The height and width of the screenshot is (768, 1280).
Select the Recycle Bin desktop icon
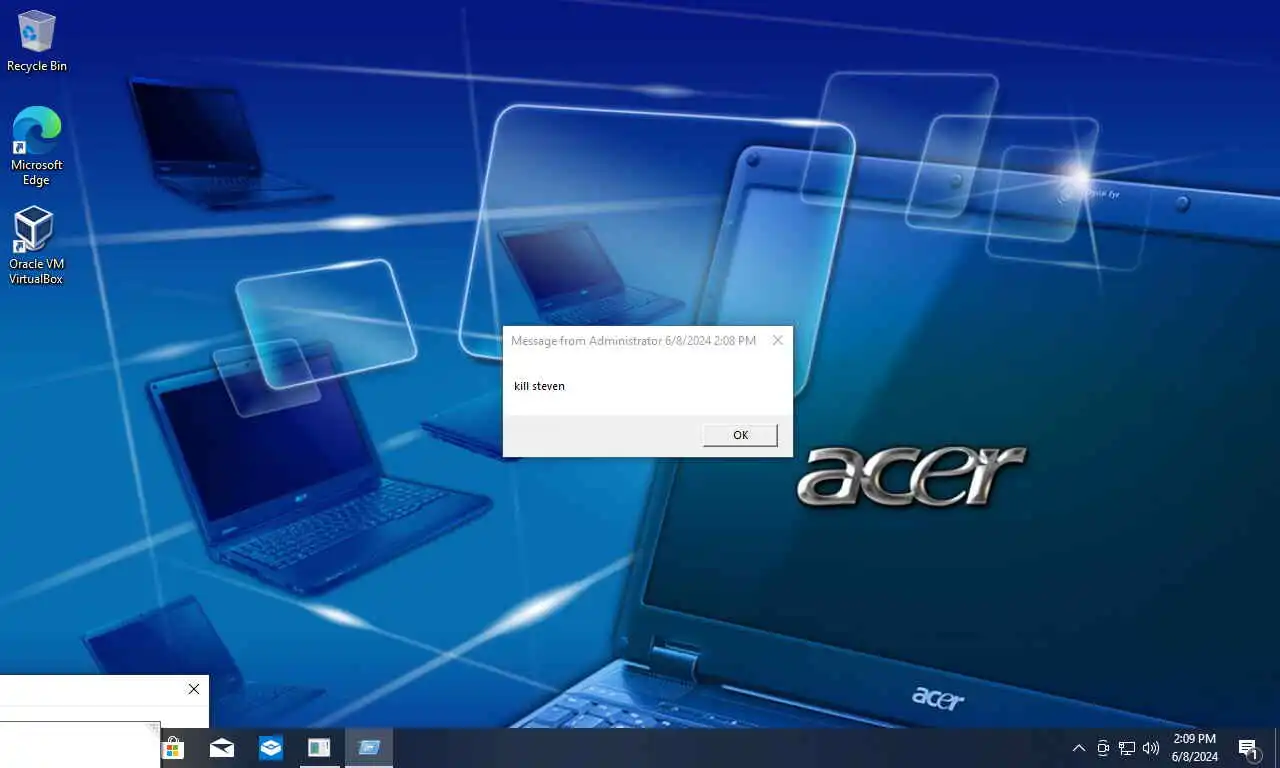click(x=37, y=41)
